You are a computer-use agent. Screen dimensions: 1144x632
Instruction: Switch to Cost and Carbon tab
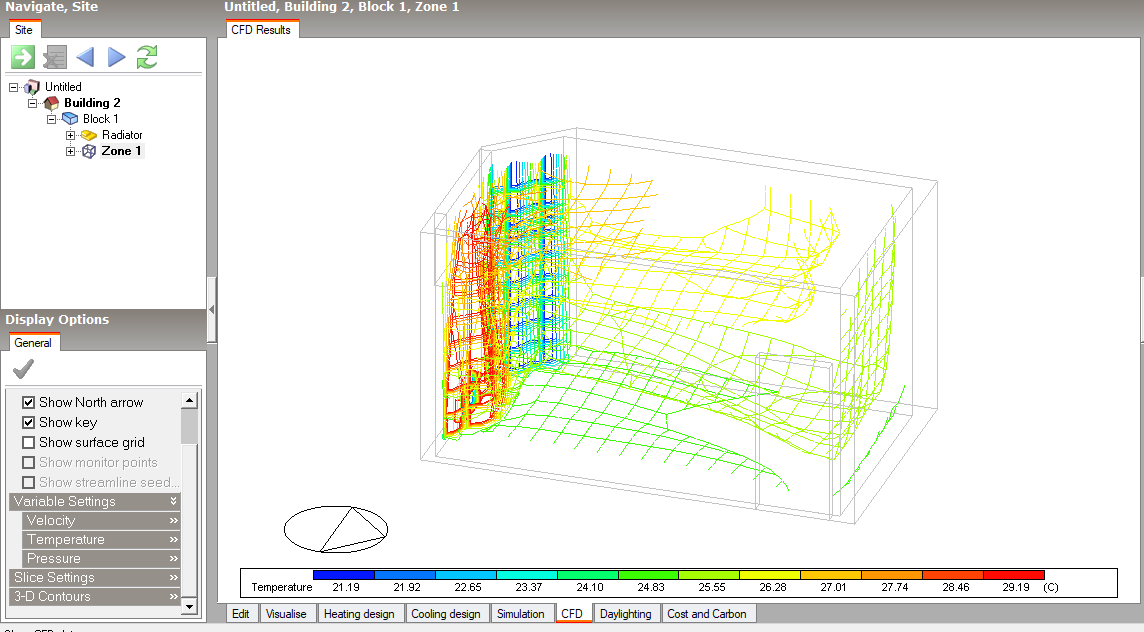707,614
